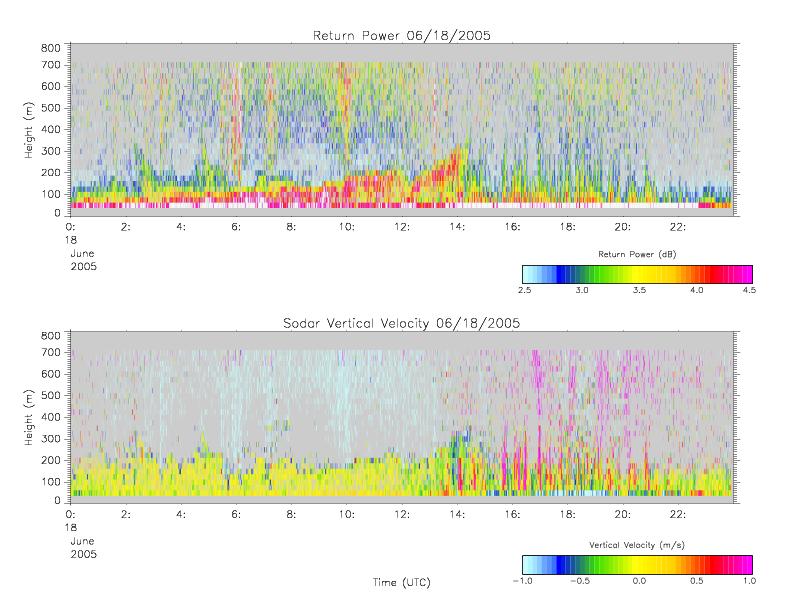Click the -0.5 tick on Vertical Velocity color bar
The image size is (791, 611).
[x=580, y=581]
